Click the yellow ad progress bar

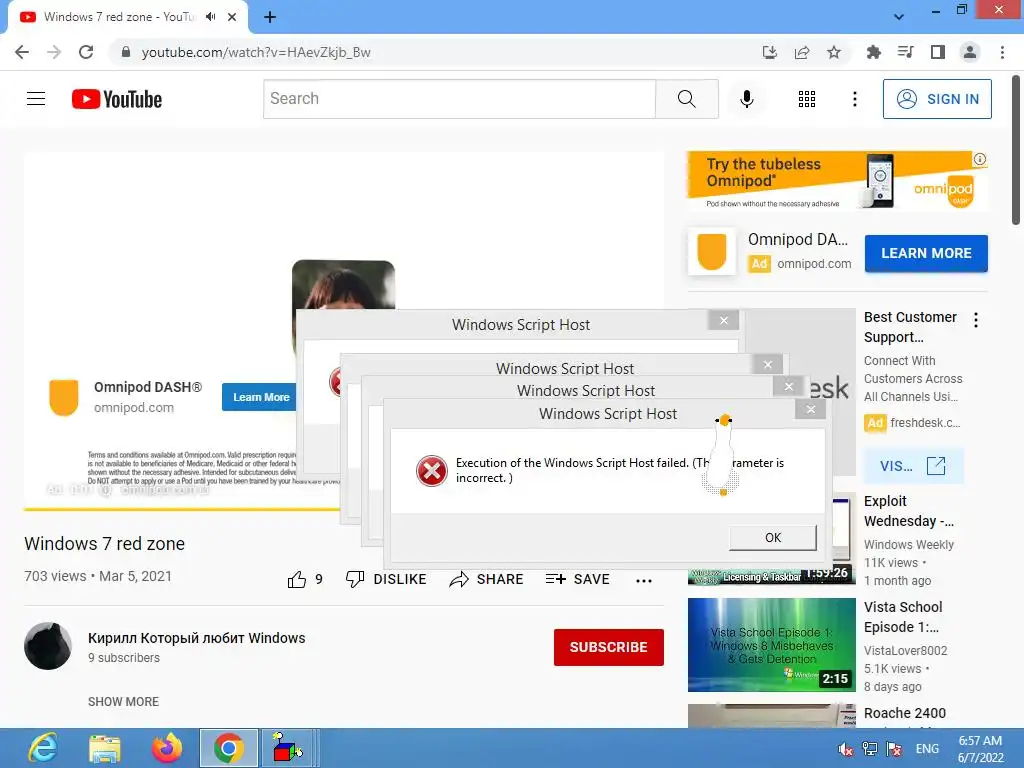click(x=182, y=509)
